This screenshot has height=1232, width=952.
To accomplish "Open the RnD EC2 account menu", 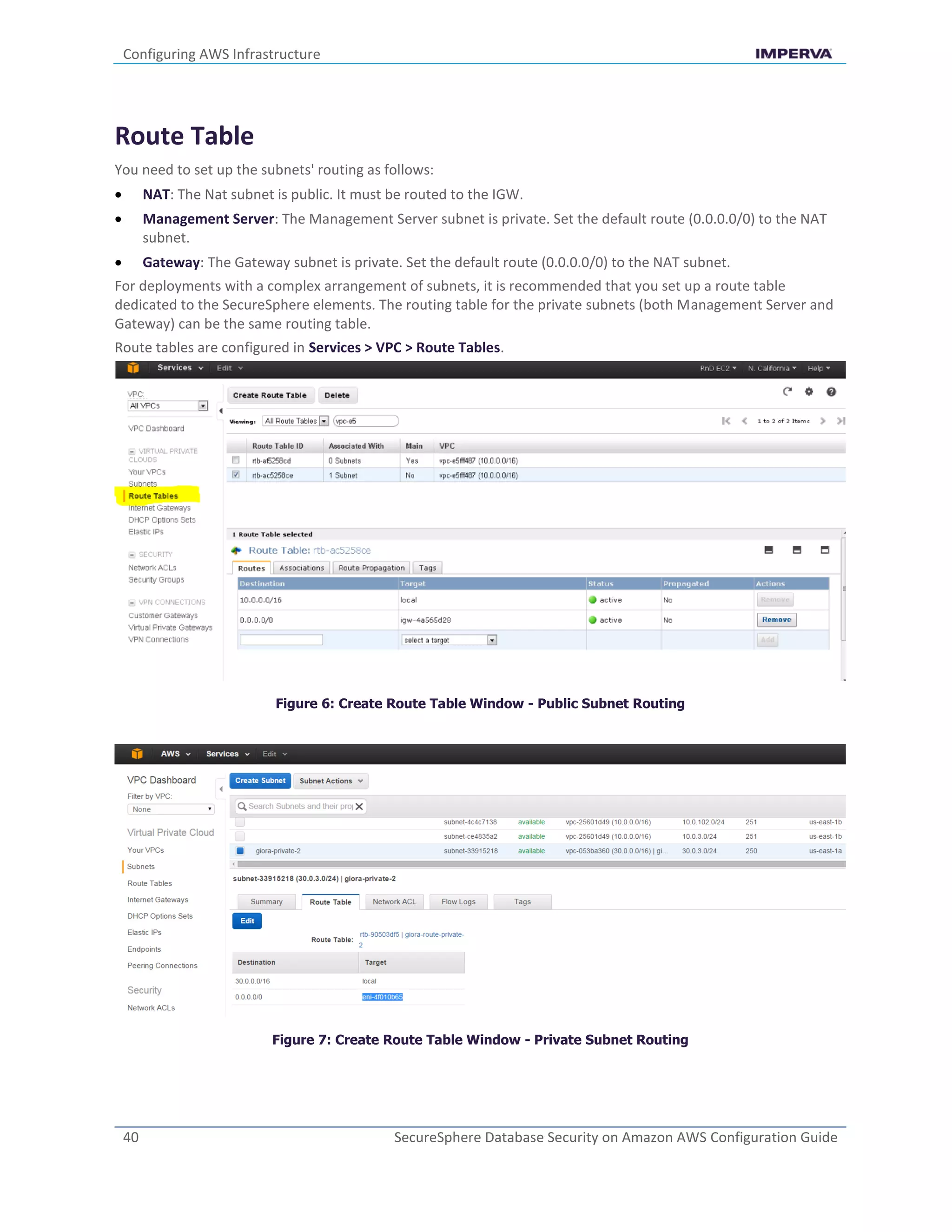I will pyautogui.click(x=718, y=368).
